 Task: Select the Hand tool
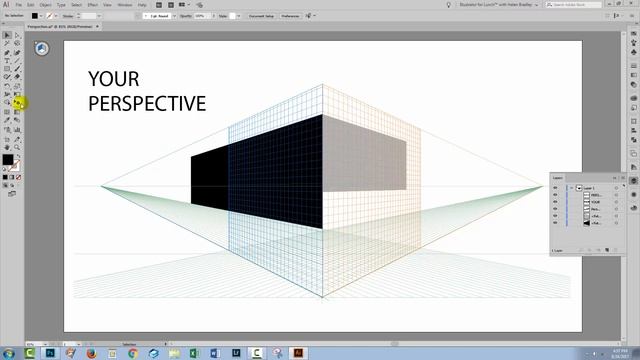click(7, 147)
